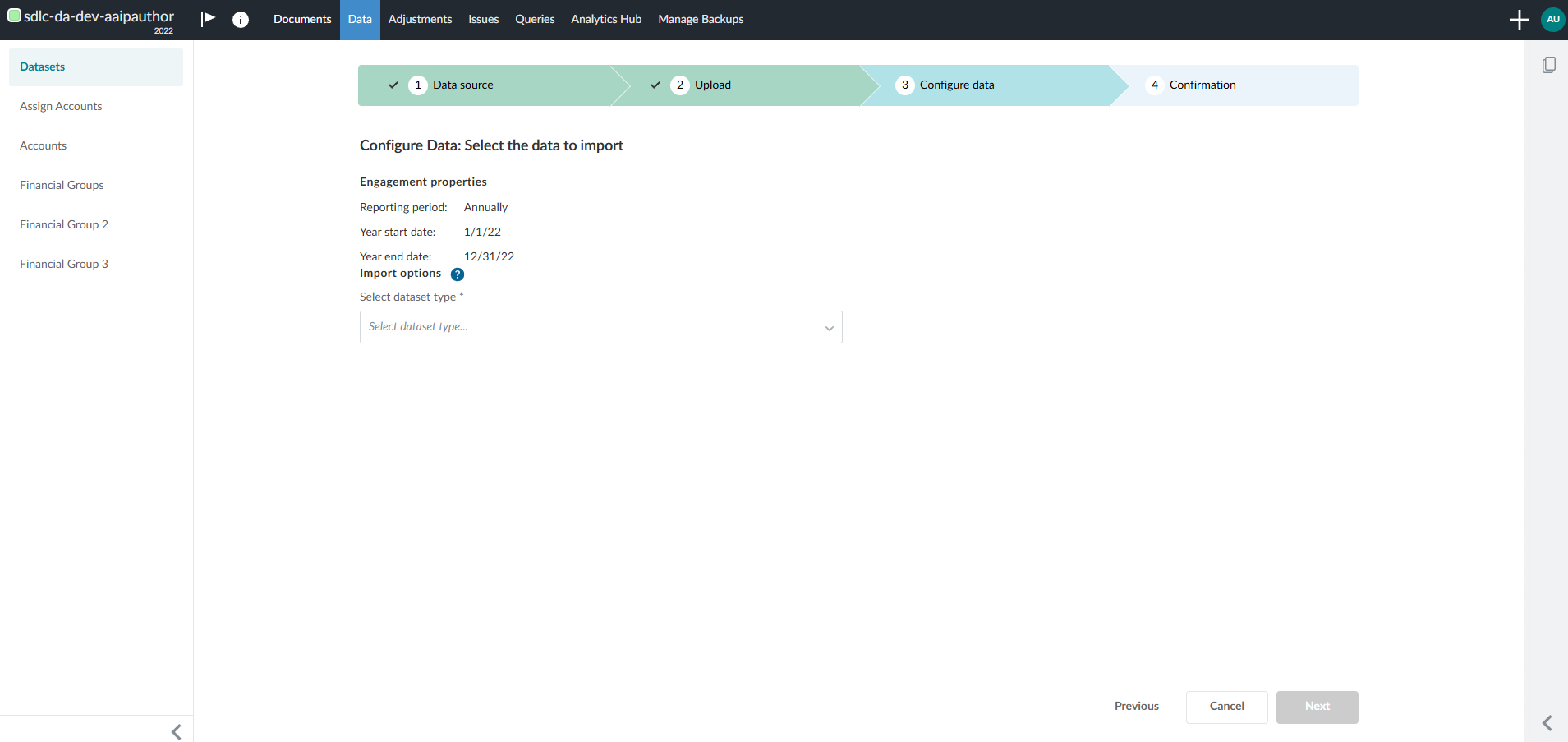
Task: Go back to the Data source step
Action: tap(462, 85)
